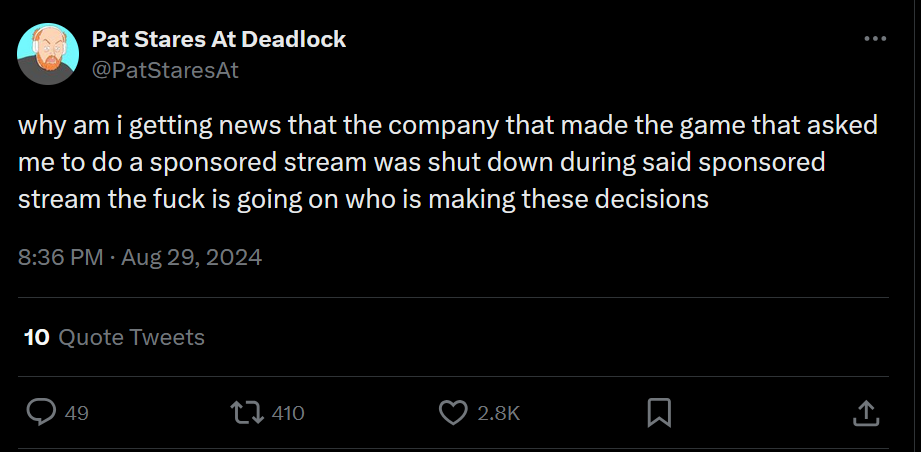Click the Pat Stares At Deadlock display name
Screen dimensions: 921x452
[x=219, y=40]
